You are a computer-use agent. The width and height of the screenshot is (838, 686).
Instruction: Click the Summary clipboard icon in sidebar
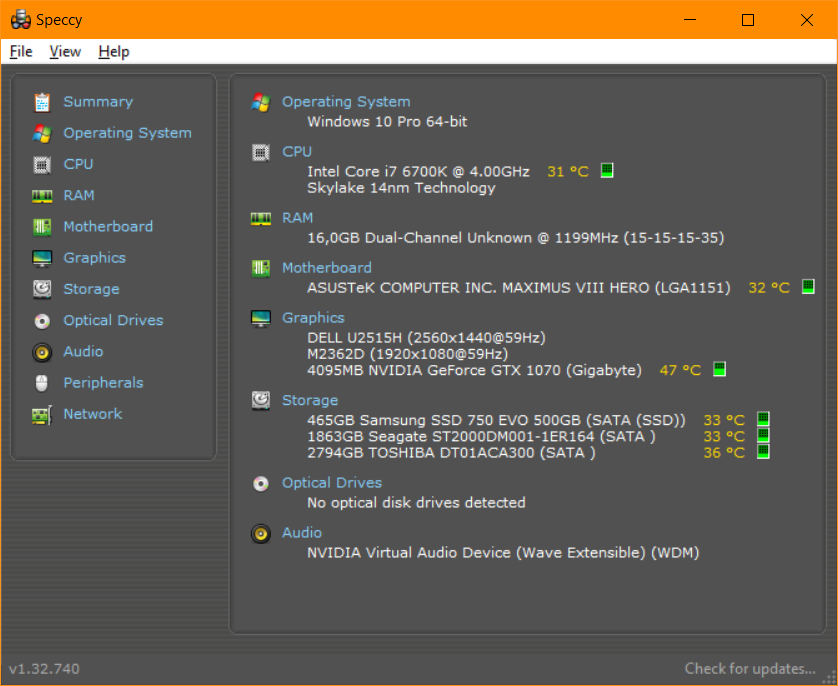tap(42, 102)
